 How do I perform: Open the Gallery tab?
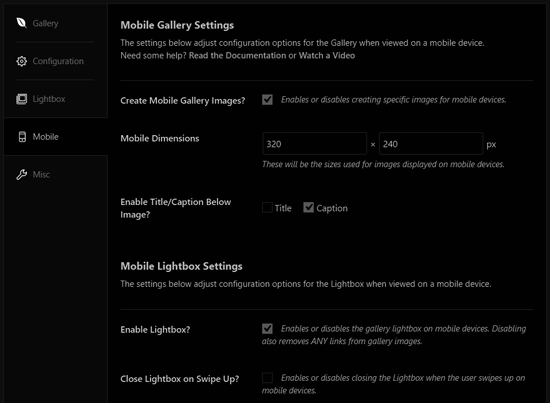click(x=45, y=23)
